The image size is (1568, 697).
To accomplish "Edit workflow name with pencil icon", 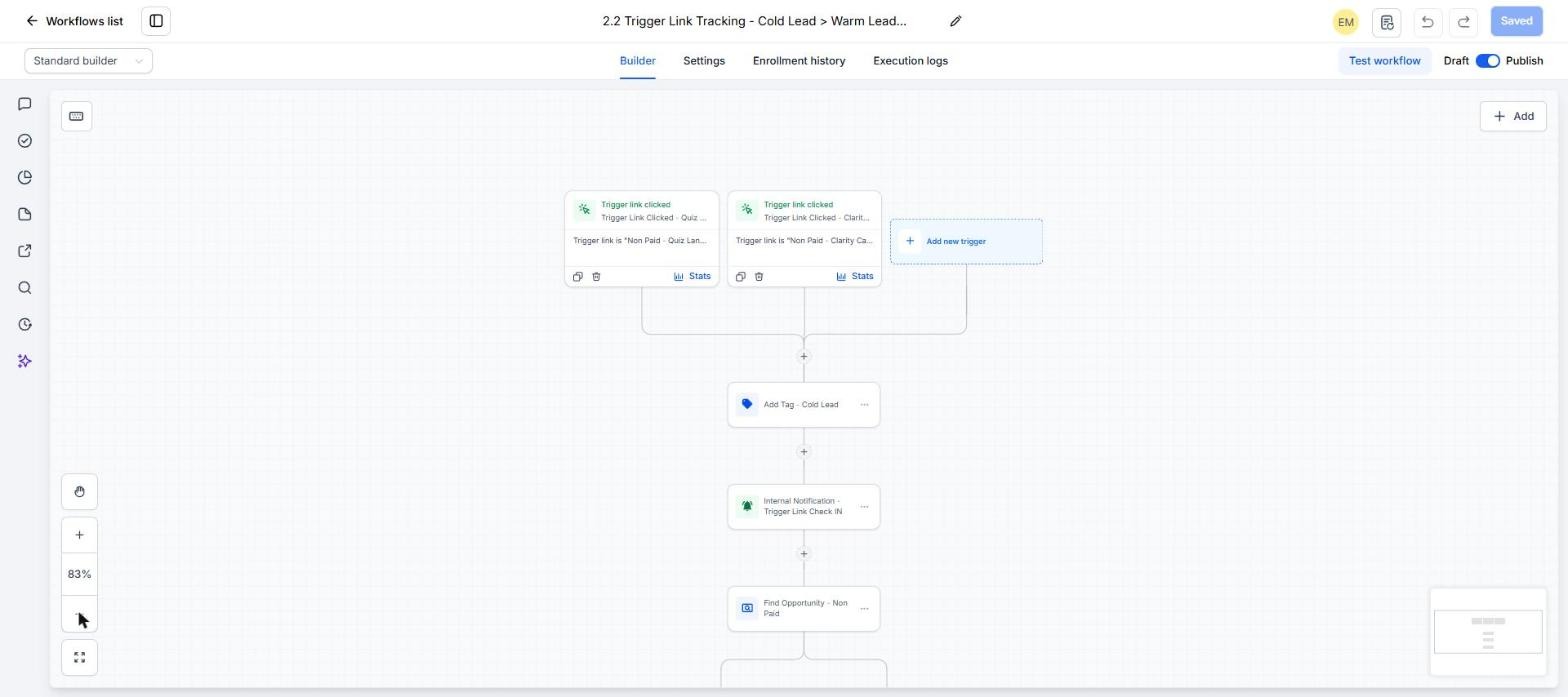I will tap(955, 21).
